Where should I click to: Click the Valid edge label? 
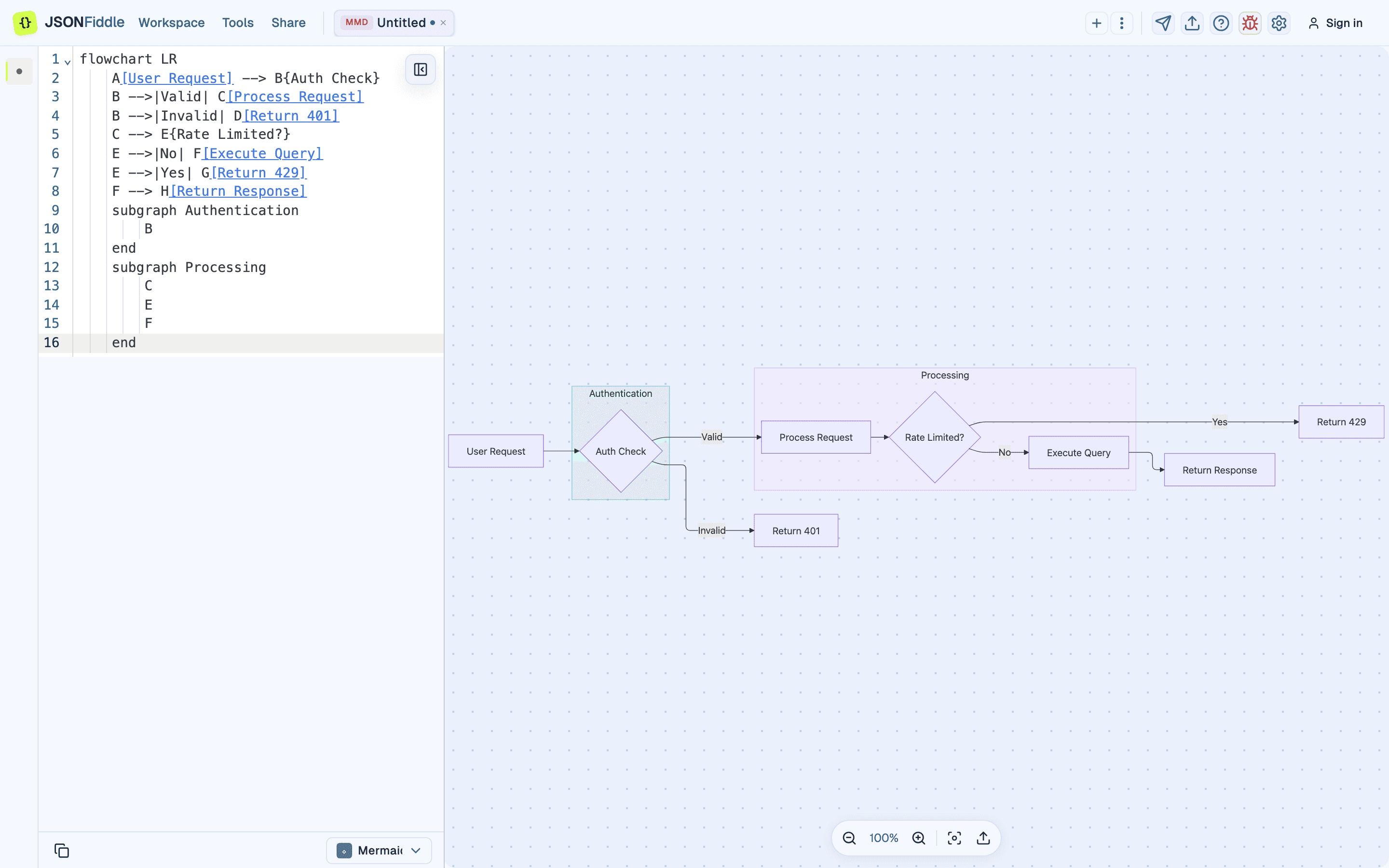[x=712, y=437]
